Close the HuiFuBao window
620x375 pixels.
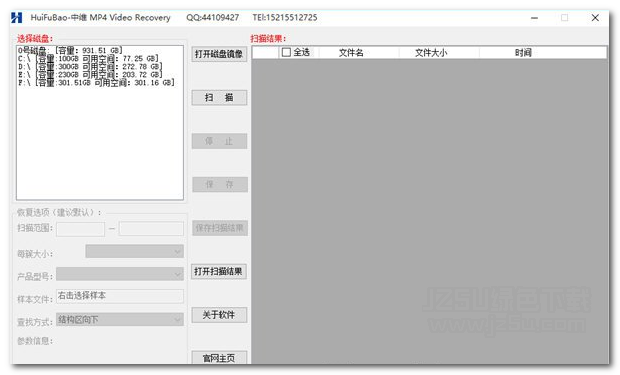tap(595, 18)
